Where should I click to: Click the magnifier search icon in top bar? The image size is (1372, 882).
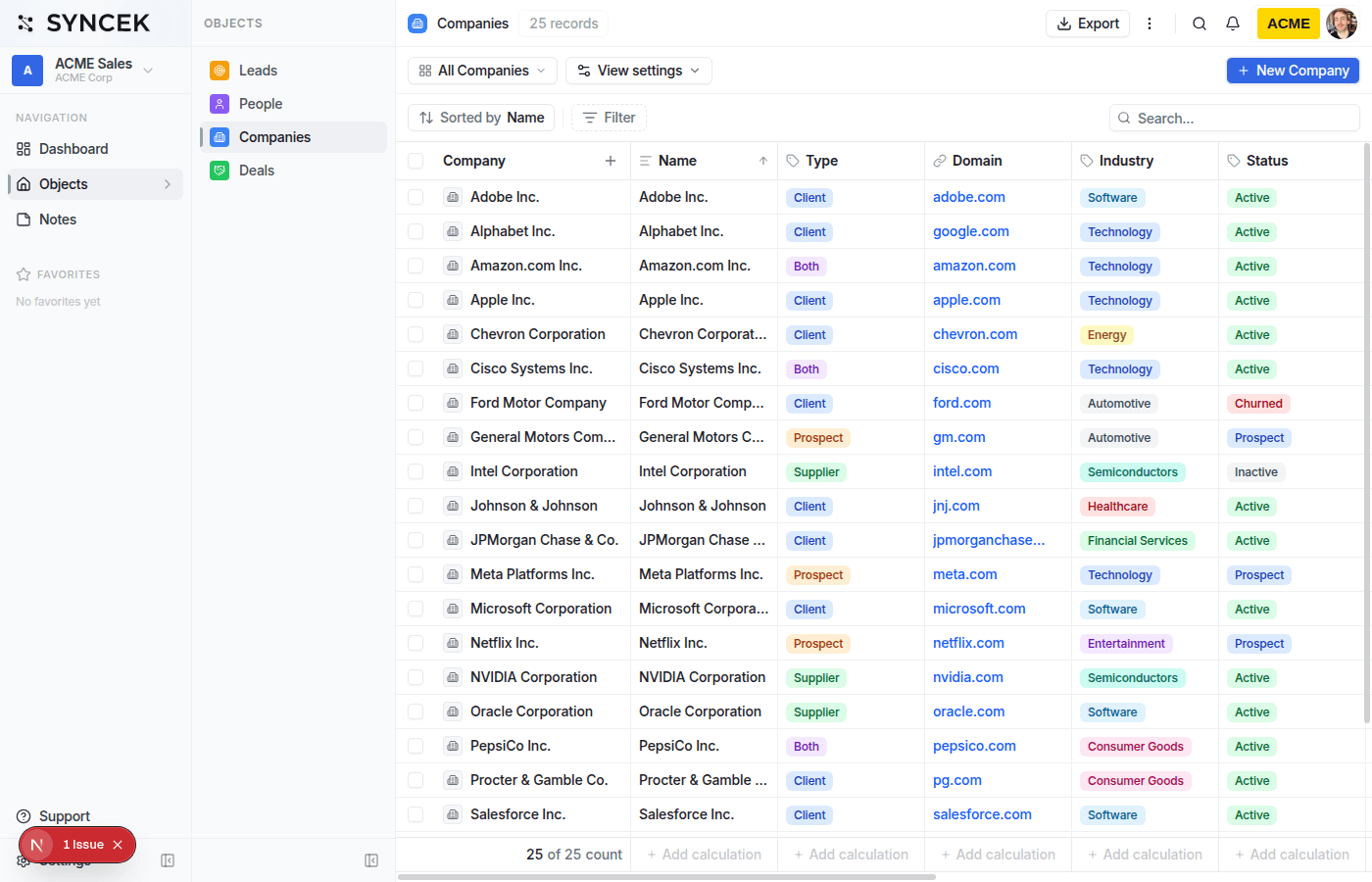pyautogui.click(x=1200, y=24)
